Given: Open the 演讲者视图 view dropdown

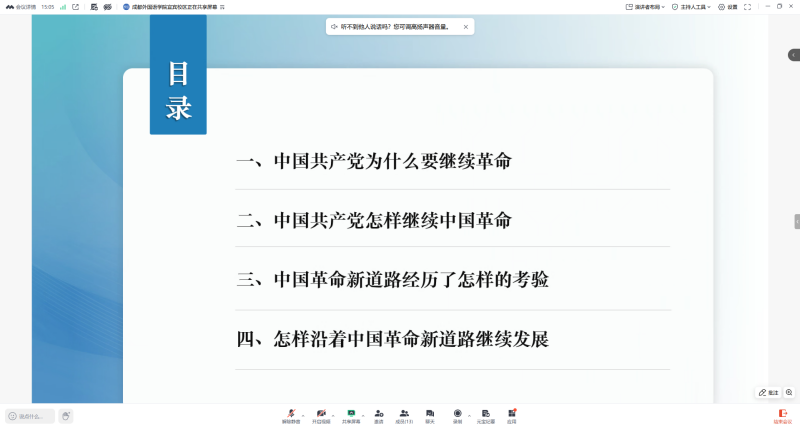Looking at the screenshot, I should pos(646,7).
